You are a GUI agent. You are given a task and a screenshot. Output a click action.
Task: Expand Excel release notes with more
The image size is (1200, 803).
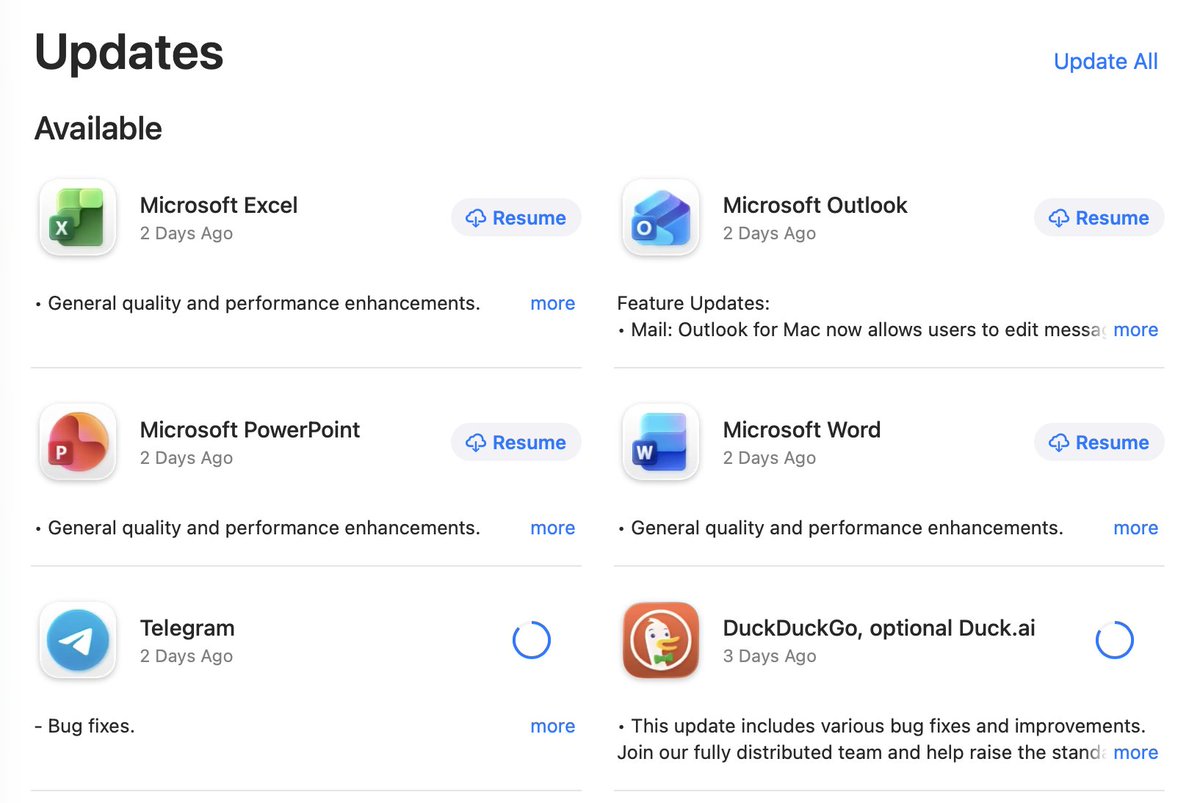click(x=552, y=303)
